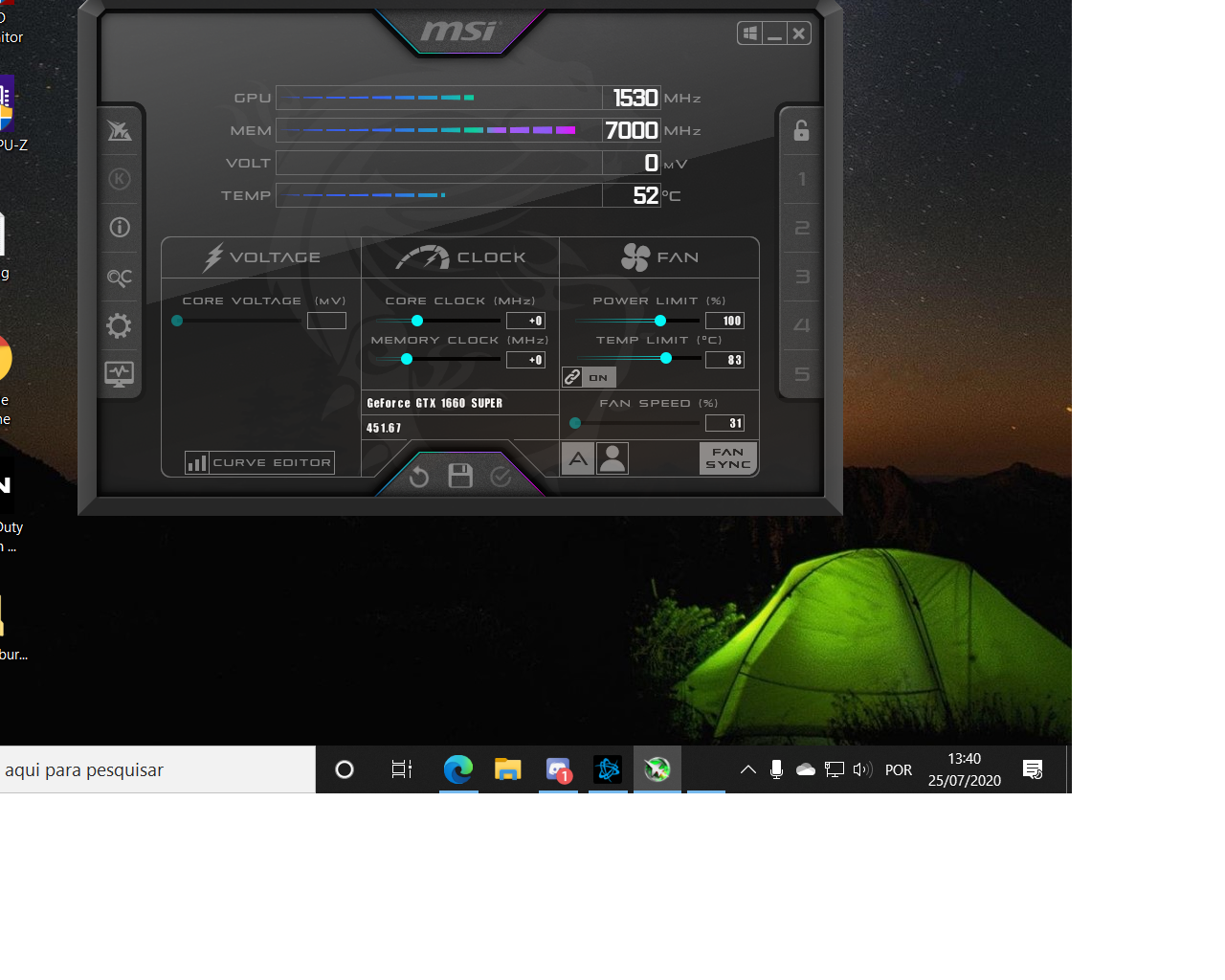Click the Windows logo button in Afterburner
The width and height of the screenshot is (1225, 980).
tap(750, 33)
